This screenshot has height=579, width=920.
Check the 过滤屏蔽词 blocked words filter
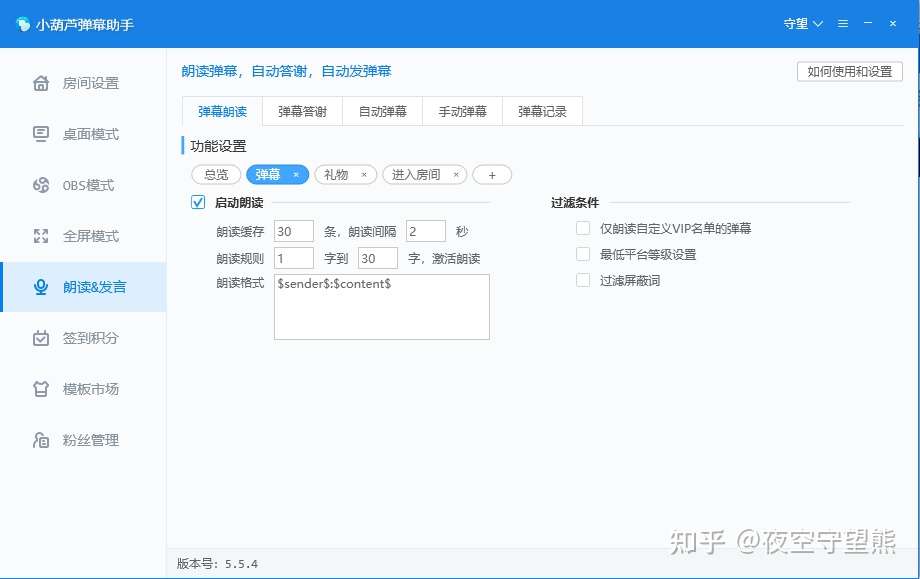click(x=583, y=280)
